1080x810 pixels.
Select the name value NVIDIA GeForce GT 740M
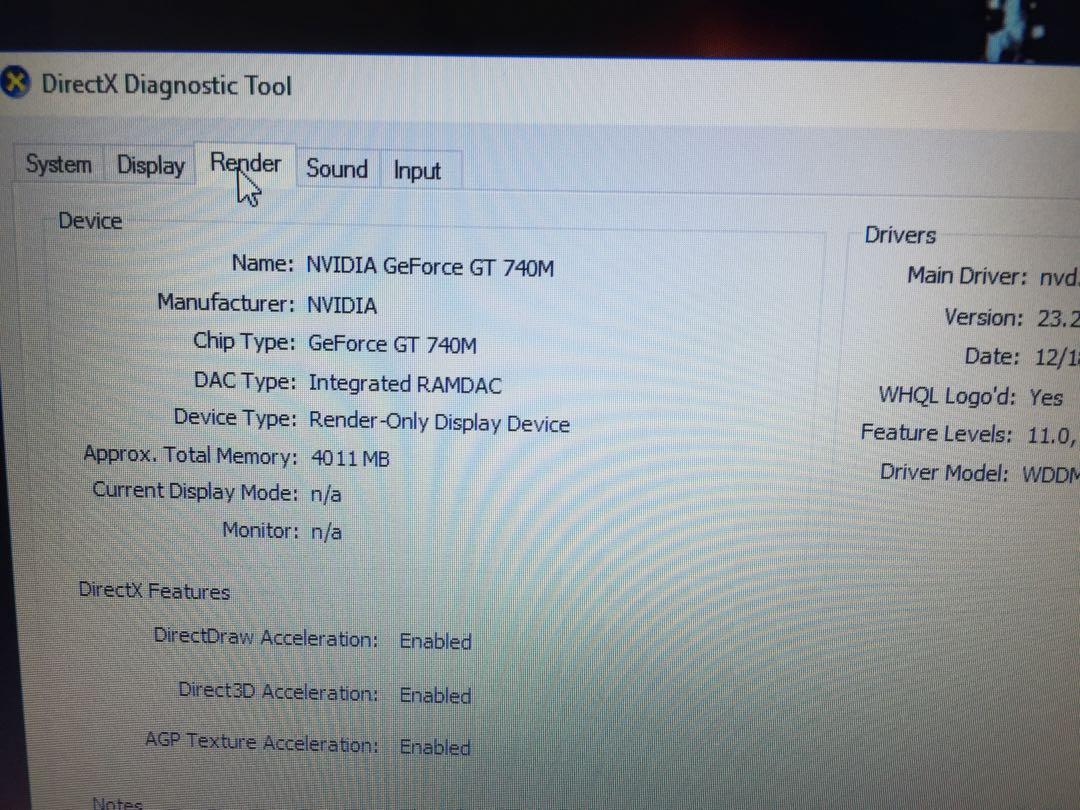tap(430, 267)
